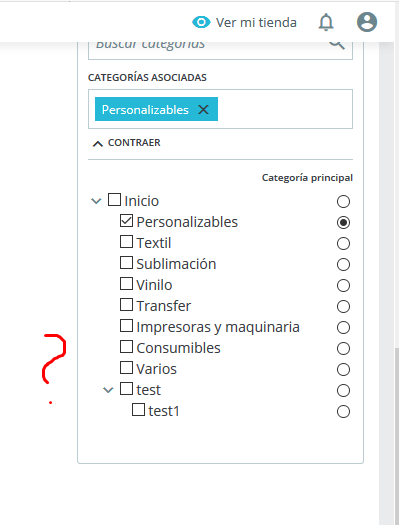This screenshot has width=399, height=525.
Task: Open the user profile avatar icon
Action: coord(367,22)
